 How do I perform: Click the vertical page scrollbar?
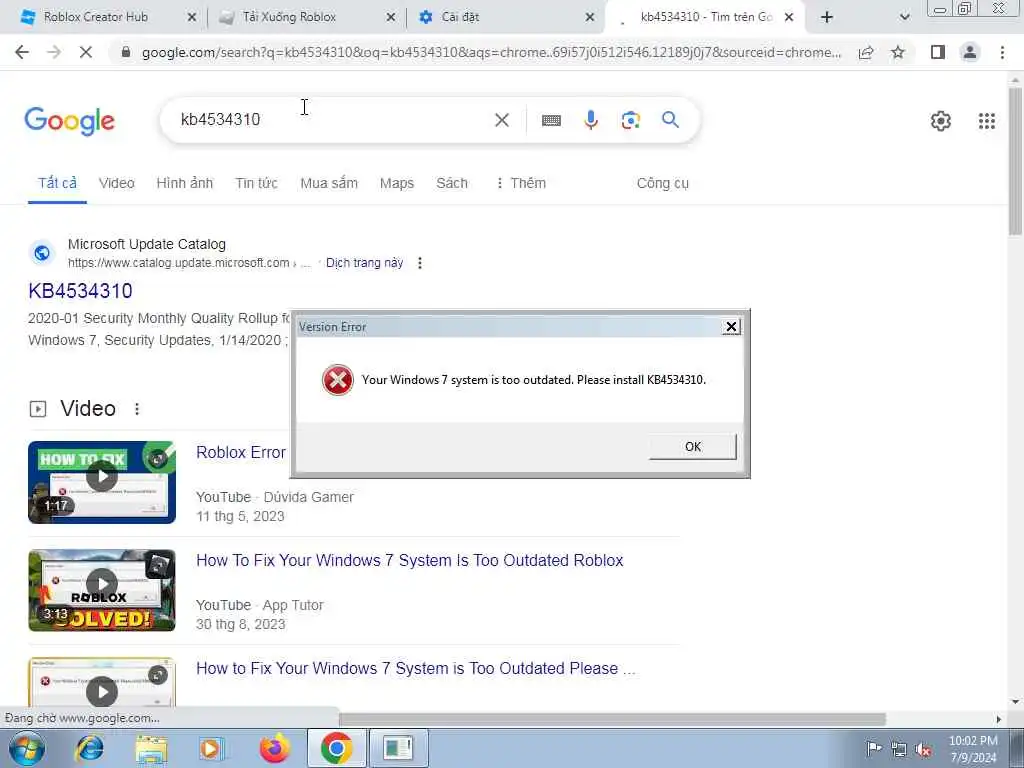(1015, 161)
